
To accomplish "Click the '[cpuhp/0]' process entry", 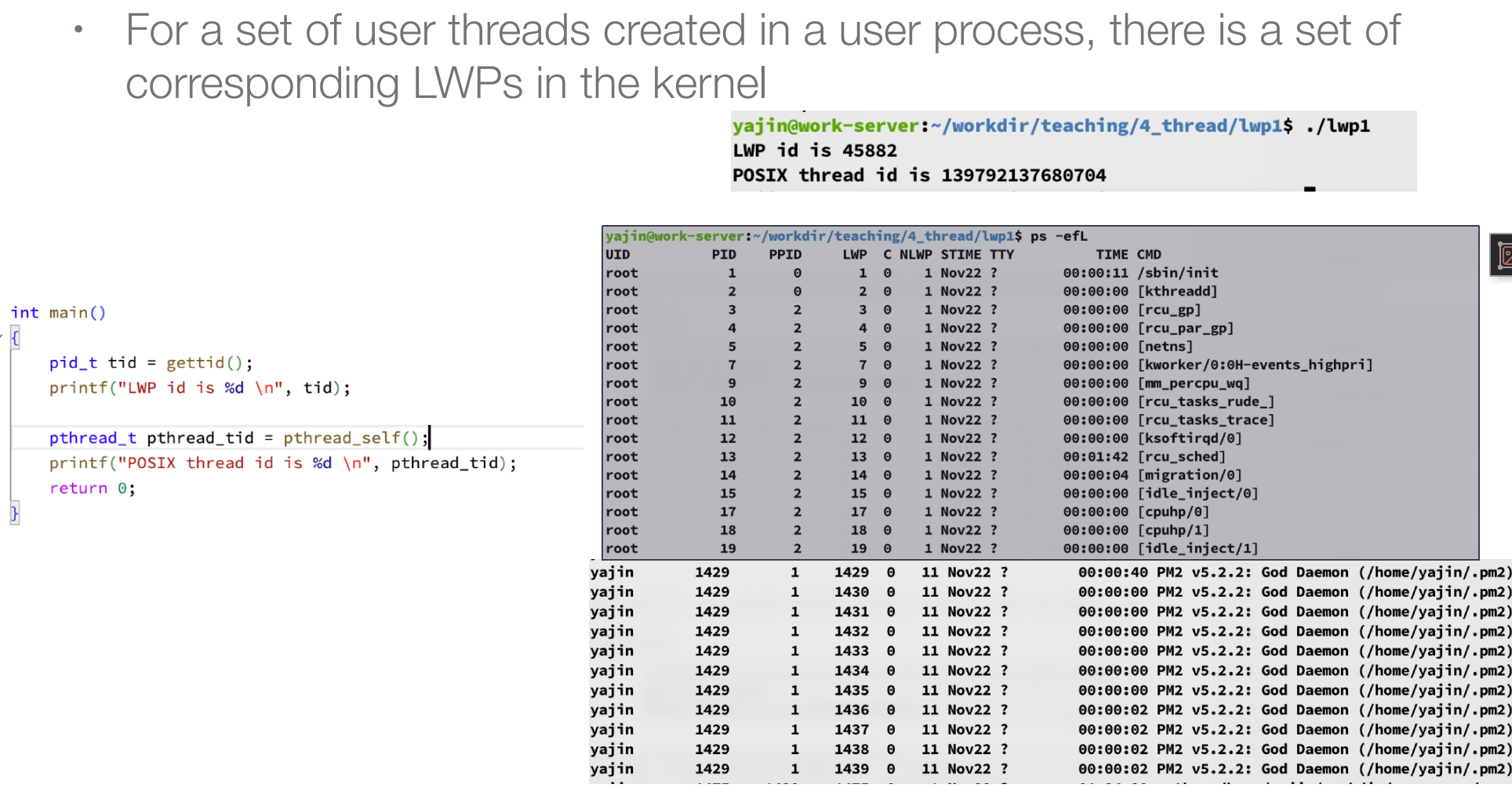I will [1173, 512].
